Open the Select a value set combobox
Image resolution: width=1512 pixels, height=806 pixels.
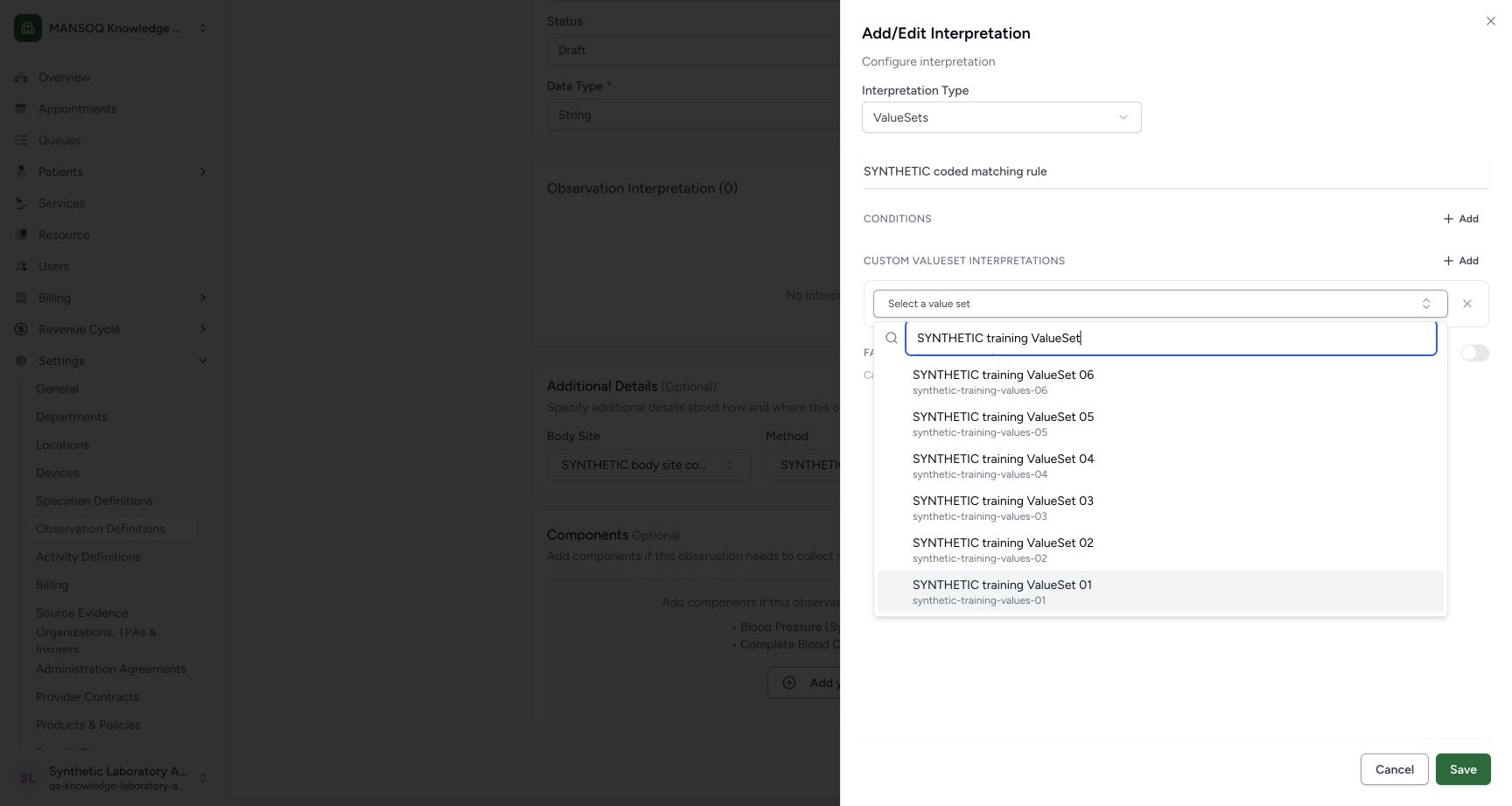coord(1160,304)
